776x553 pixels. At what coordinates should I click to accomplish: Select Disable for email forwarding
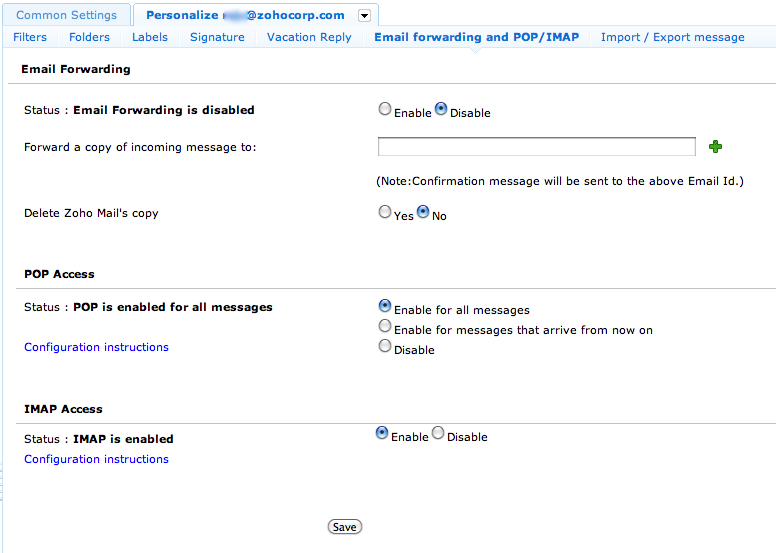[x=441, y=110]
